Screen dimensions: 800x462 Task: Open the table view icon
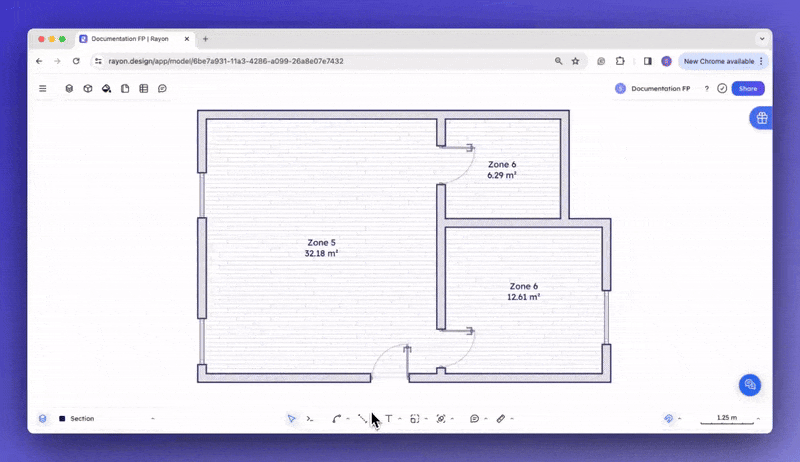click(144, 89)
